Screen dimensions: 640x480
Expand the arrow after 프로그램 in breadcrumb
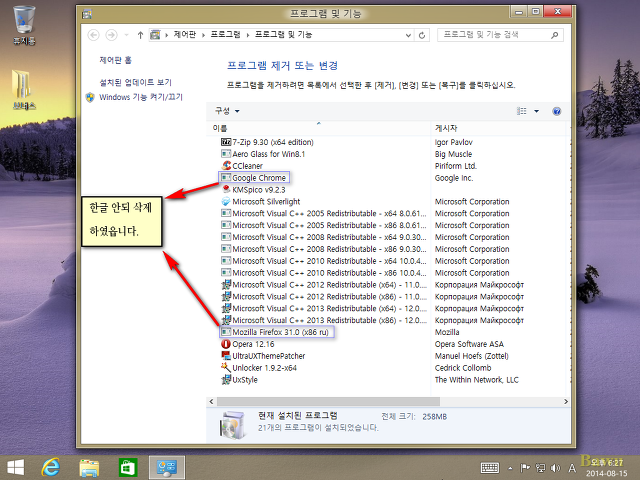pos(247,35)
